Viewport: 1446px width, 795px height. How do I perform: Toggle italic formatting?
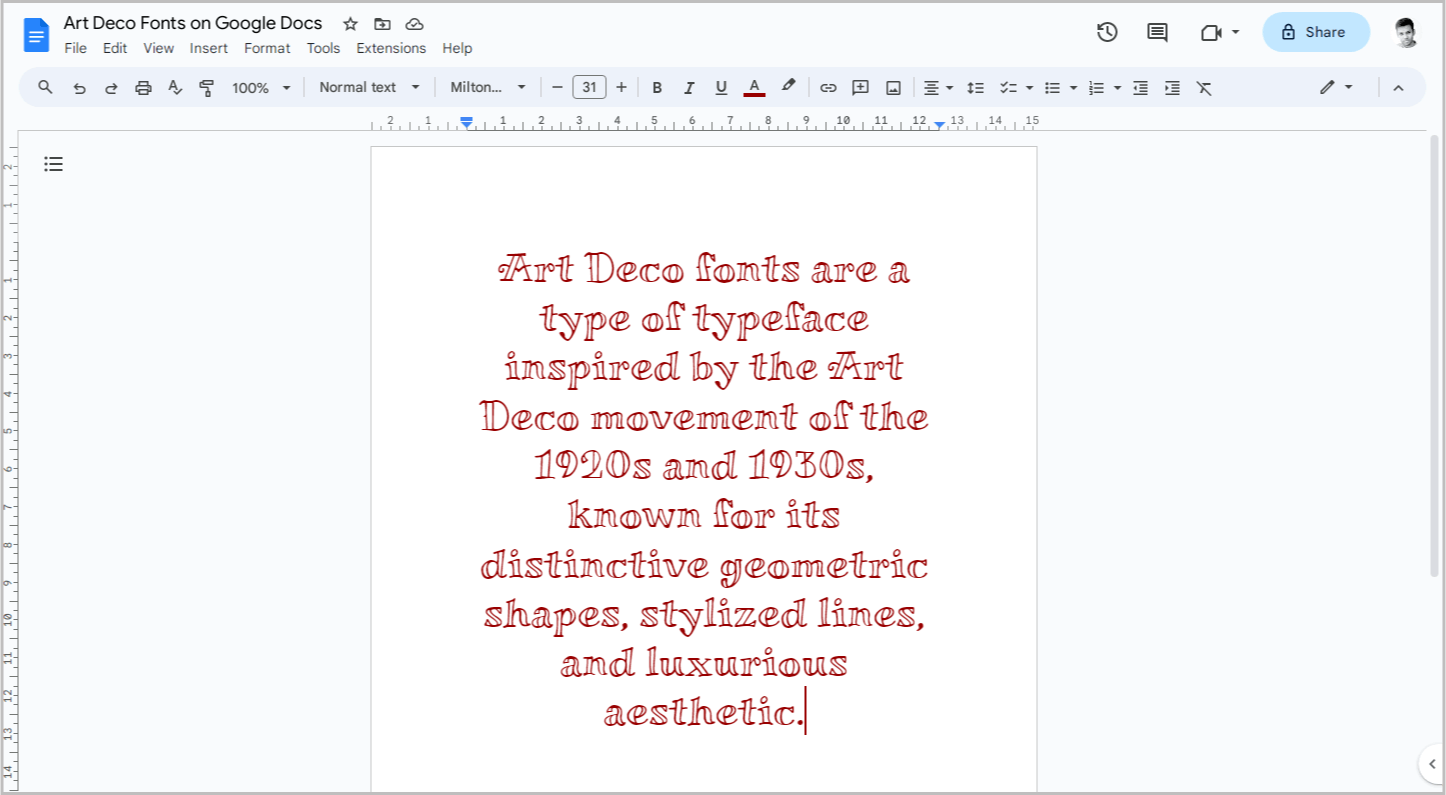click(689, 87)
